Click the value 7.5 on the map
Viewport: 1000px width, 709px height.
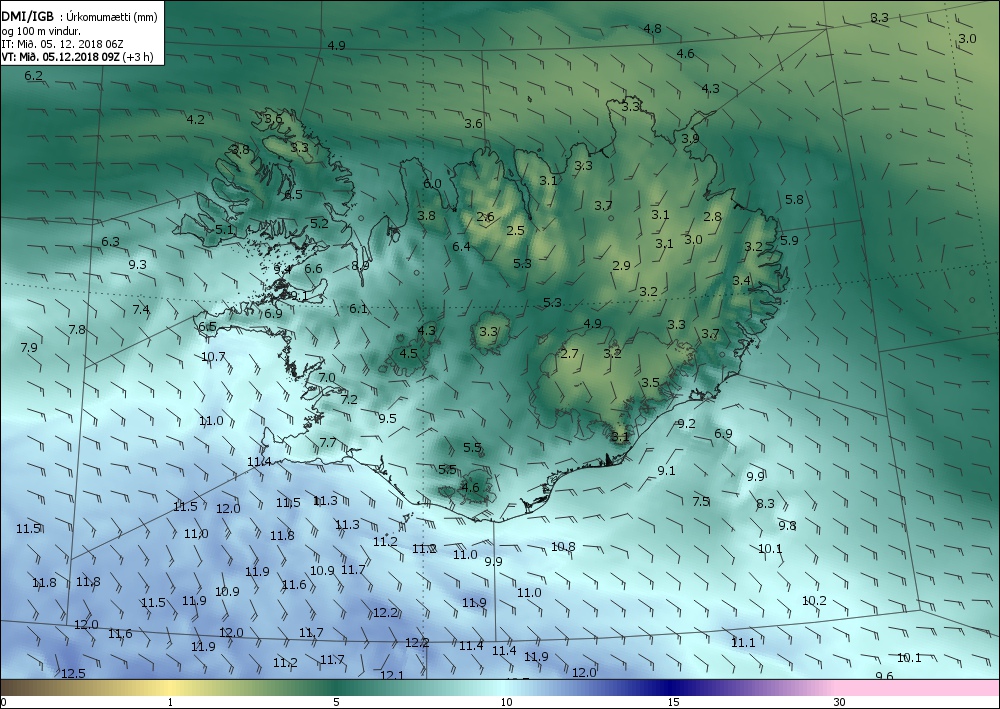tap(702, 502)
